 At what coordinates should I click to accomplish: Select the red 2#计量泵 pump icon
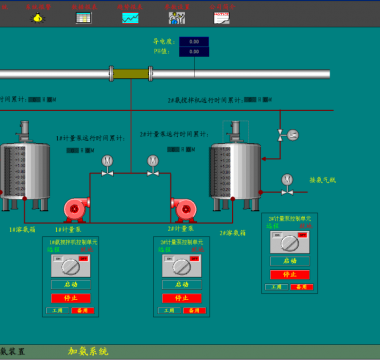coord(183,210)
